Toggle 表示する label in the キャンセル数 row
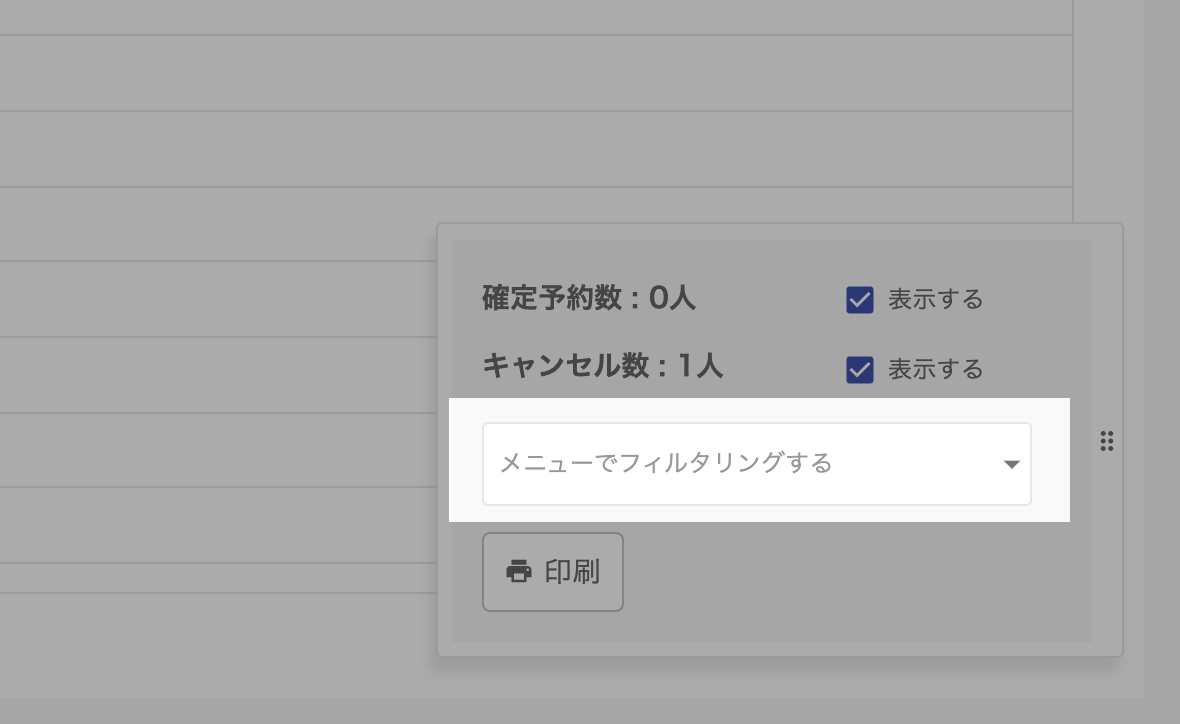 [935, 370]
